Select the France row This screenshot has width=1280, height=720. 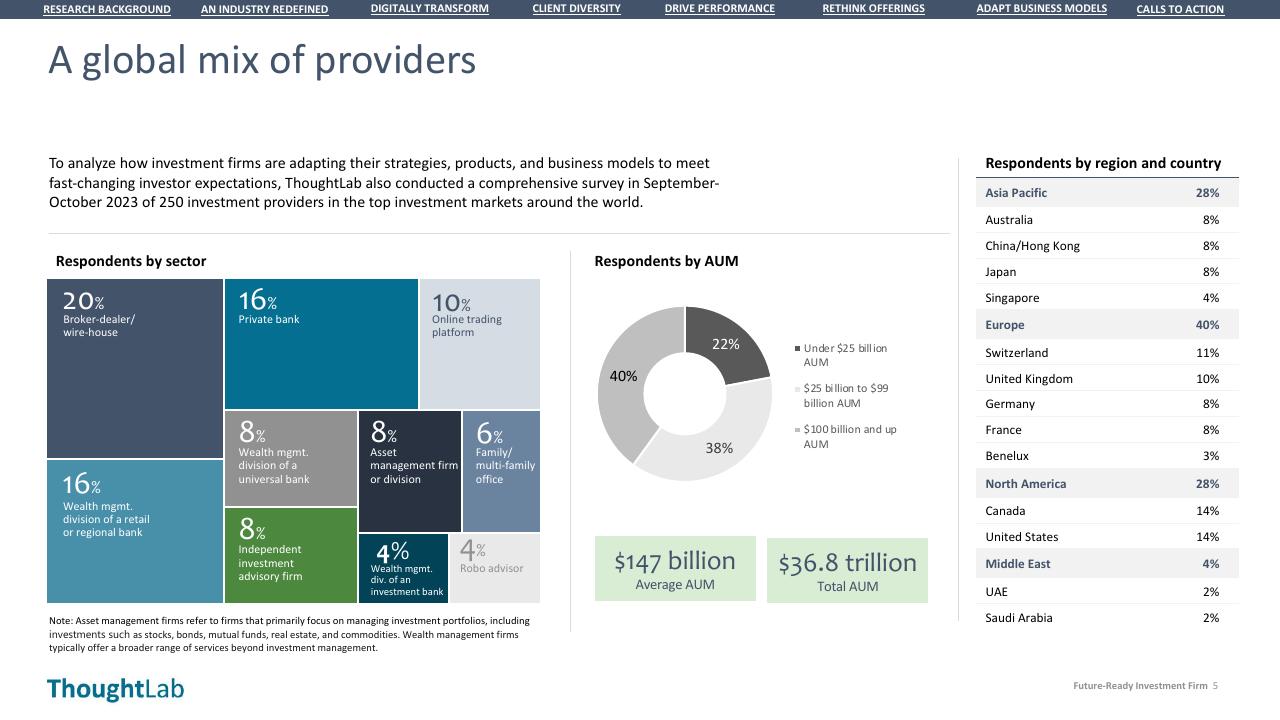point(1107,430)
